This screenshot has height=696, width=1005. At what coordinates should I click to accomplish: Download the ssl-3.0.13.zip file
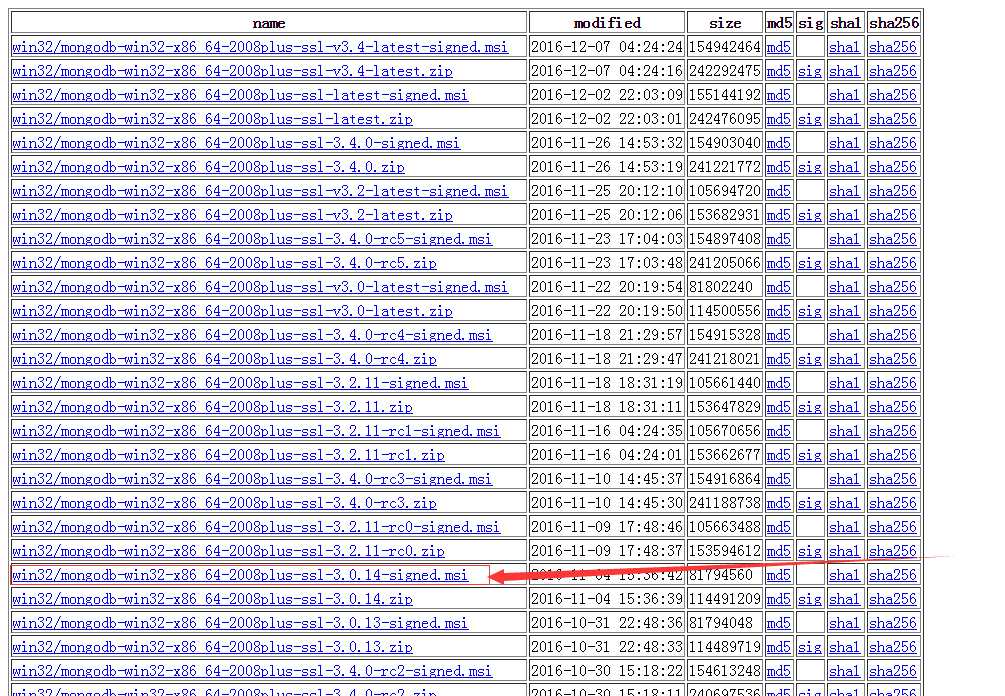click(x=212, y=648)
